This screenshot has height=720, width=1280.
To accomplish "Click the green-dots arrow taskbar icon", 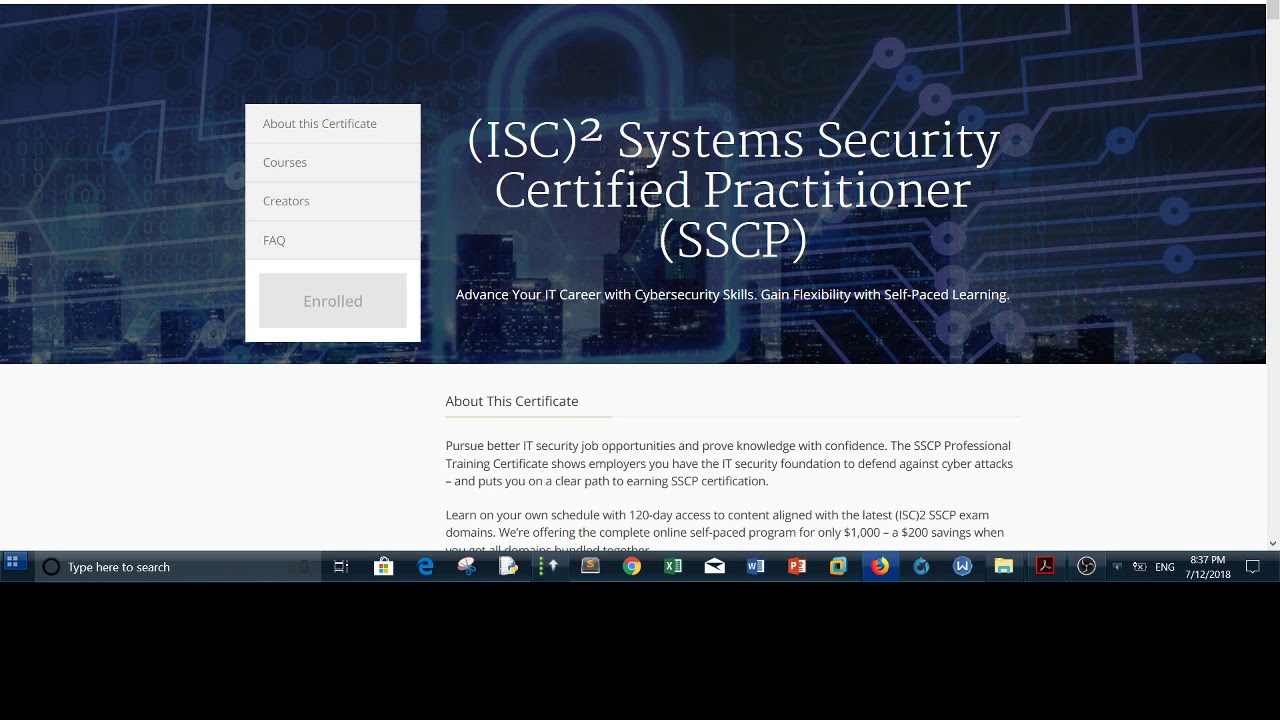I will click(x=549, y=567).
